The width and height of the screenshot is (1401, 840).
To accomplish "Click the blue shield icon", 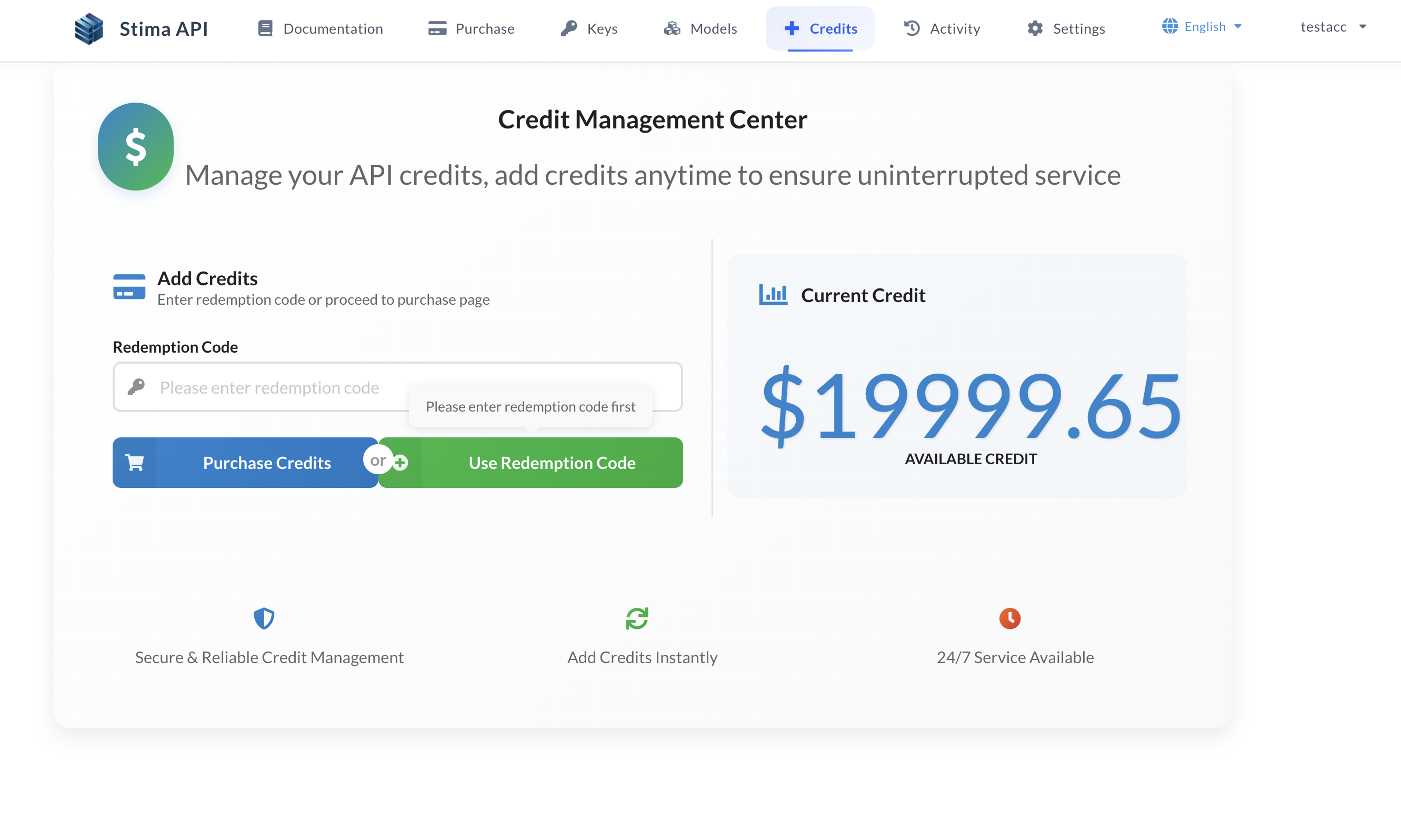I will 264,618.
